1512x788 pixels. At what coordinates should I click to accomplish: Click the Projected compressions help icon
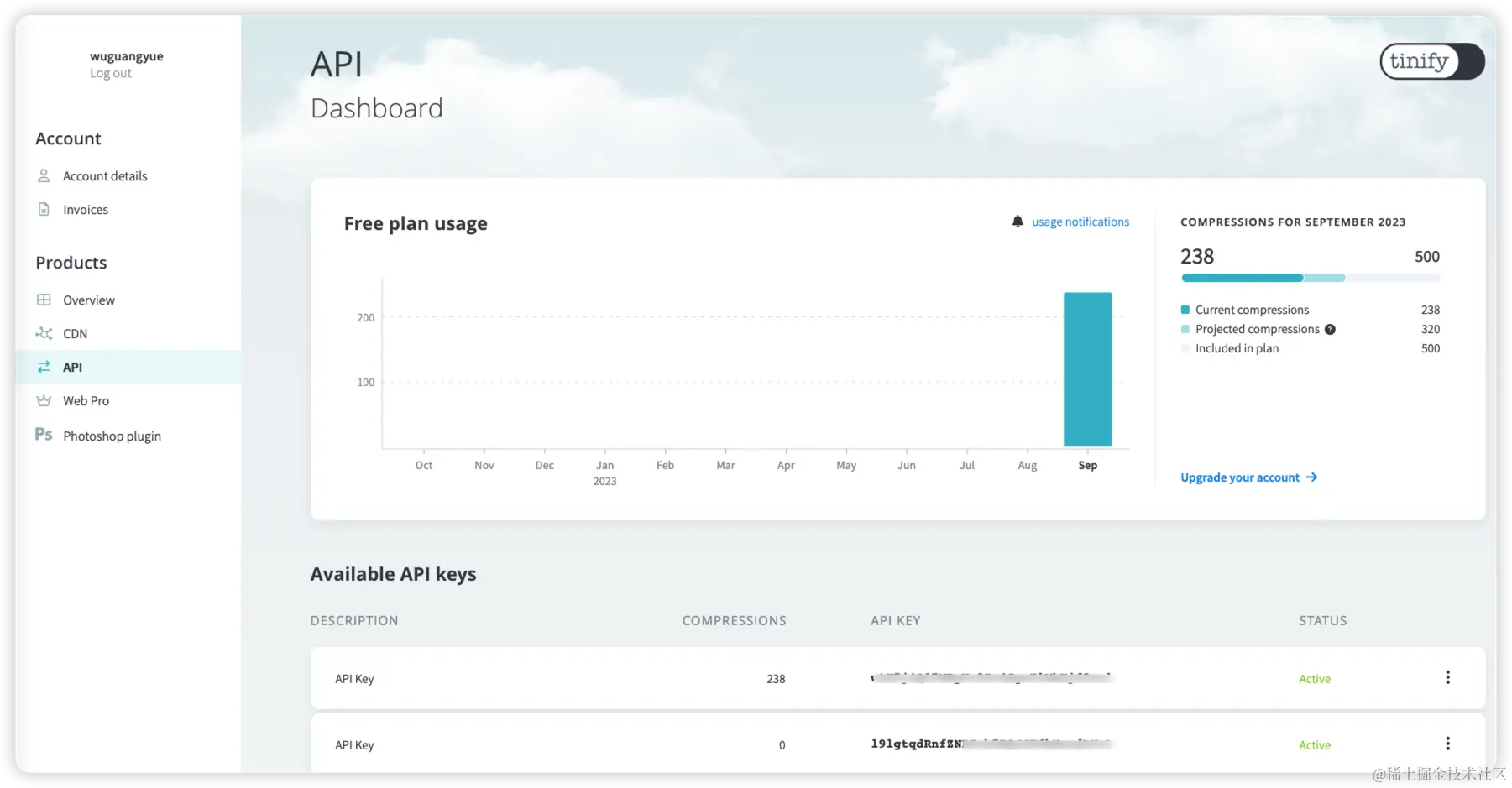coord(1330,330)
